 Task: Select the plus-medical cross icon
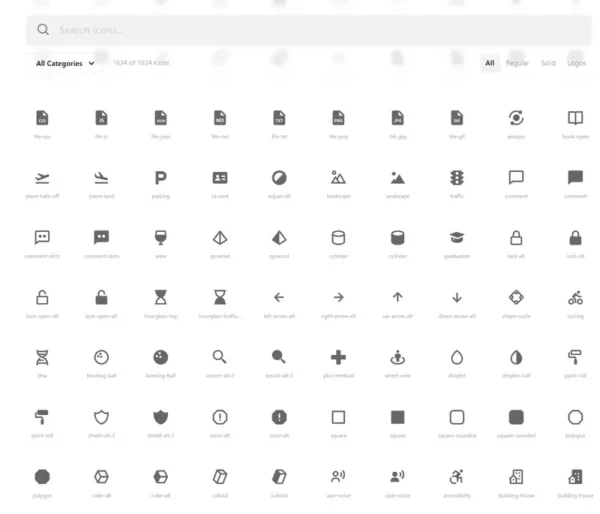(x=339, y=357)
